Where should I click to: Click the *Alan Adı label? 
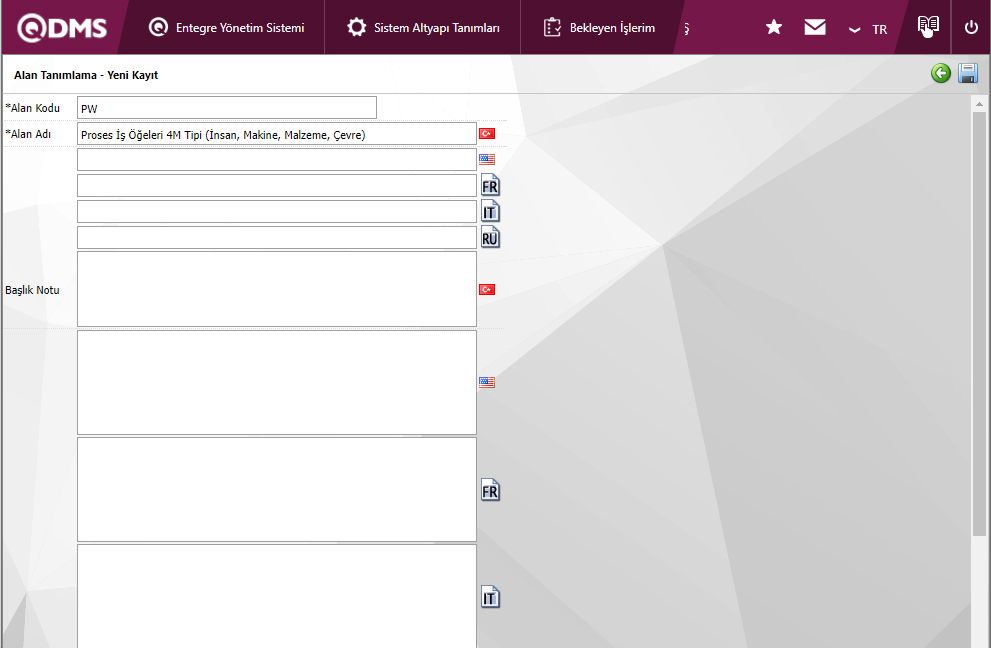[x=28, y=134]
